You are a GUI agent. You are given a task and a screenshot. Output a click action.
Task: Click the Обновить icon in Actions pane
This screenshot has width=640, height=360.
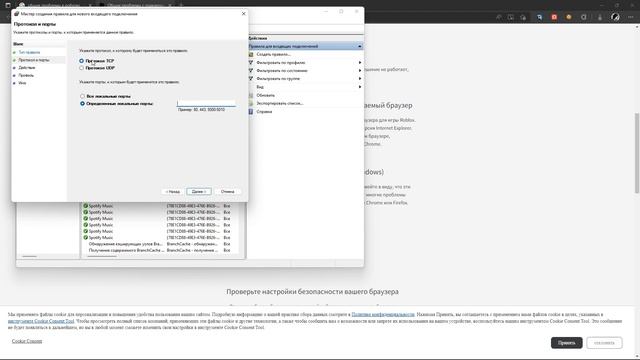pos(251,95)
